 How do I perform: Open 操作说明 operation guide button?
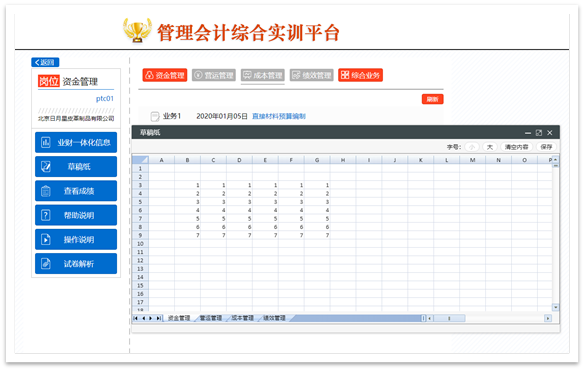(x=76, y=239)
